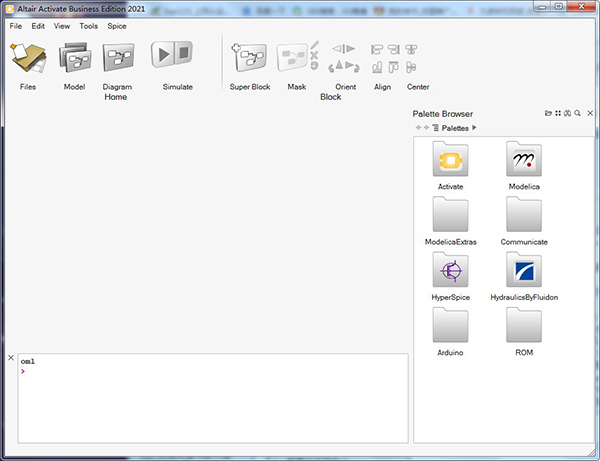The width and height of the screenshot is (600, 461).
Task: Align blocks to right edges
Action: 393,49
